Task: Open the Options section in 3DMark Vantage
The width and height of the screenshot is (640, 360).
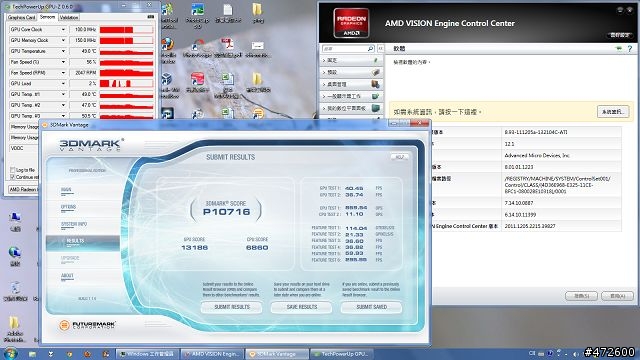Action: 68,207
